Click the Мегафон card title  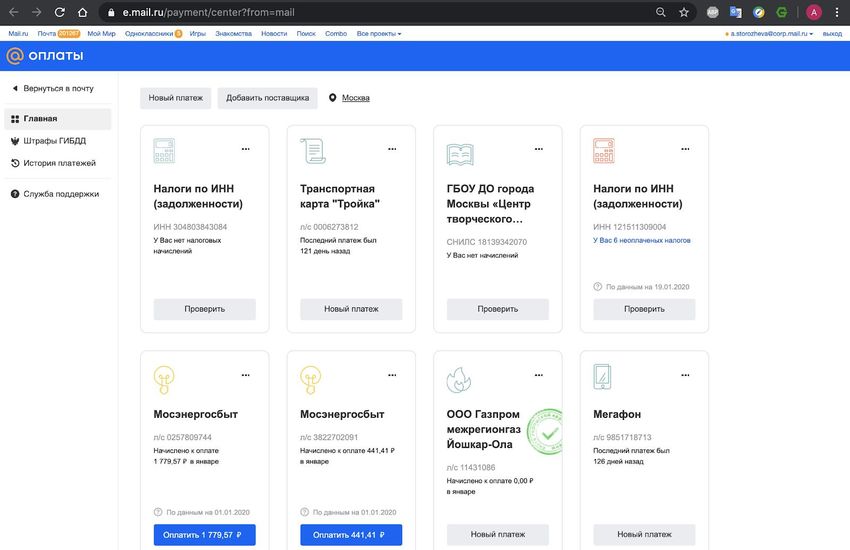(617, 415)
